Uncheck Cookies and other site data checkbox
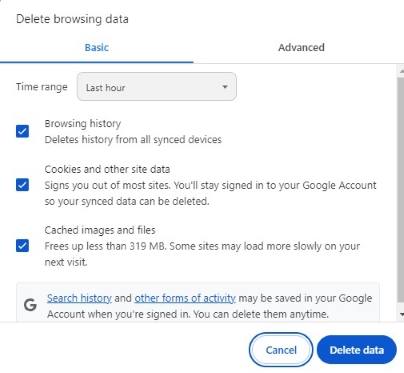404x373 pixels. [22, 185]
